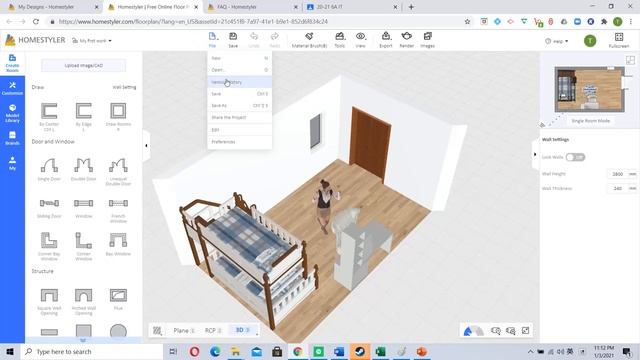
Task: Choose Version History in File menu
Action: (x=239, y=82)
